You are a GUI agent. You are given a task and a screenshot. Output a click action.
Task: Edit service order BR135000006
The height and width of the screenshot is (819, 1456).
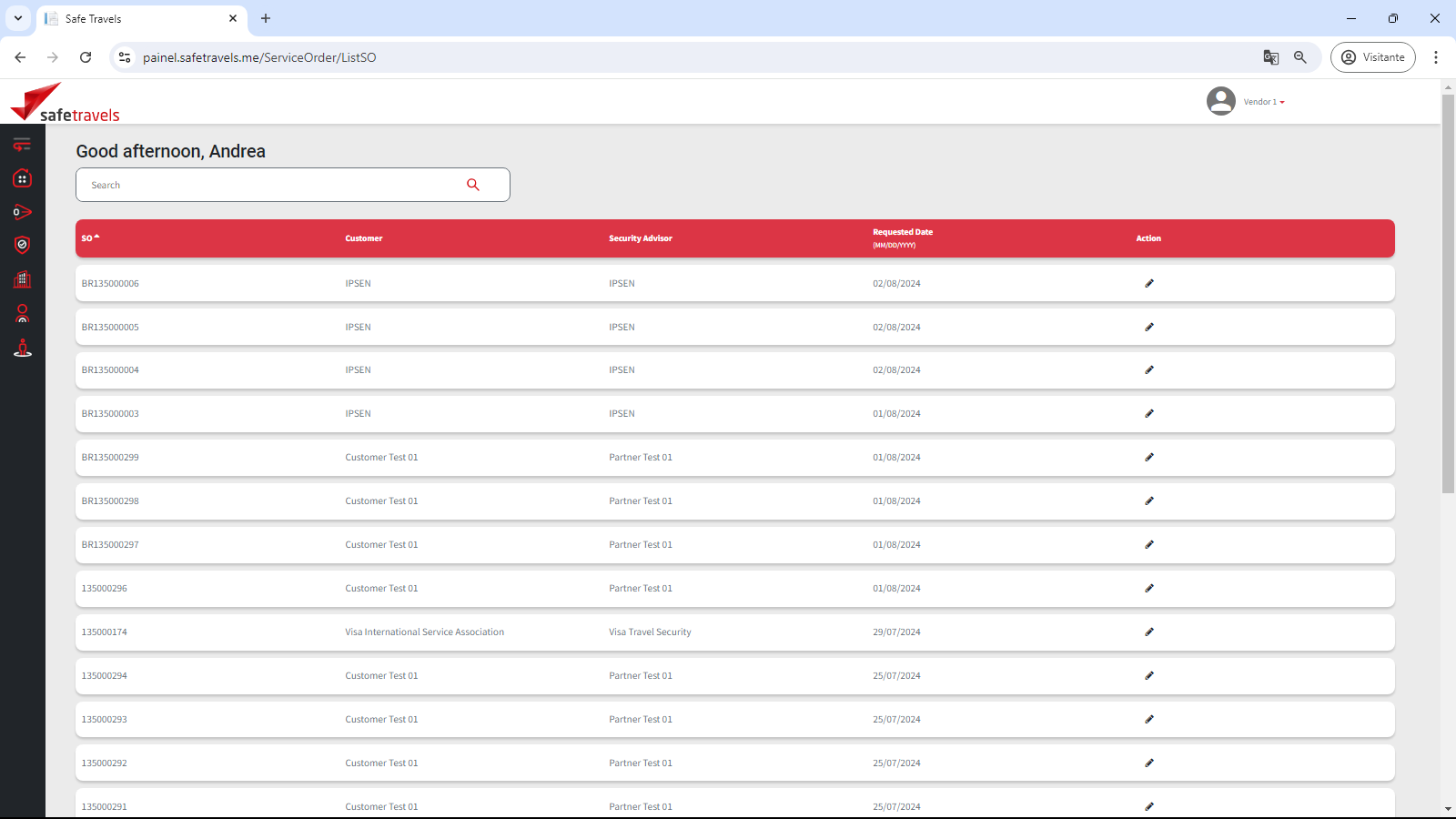coord(1148,284)
